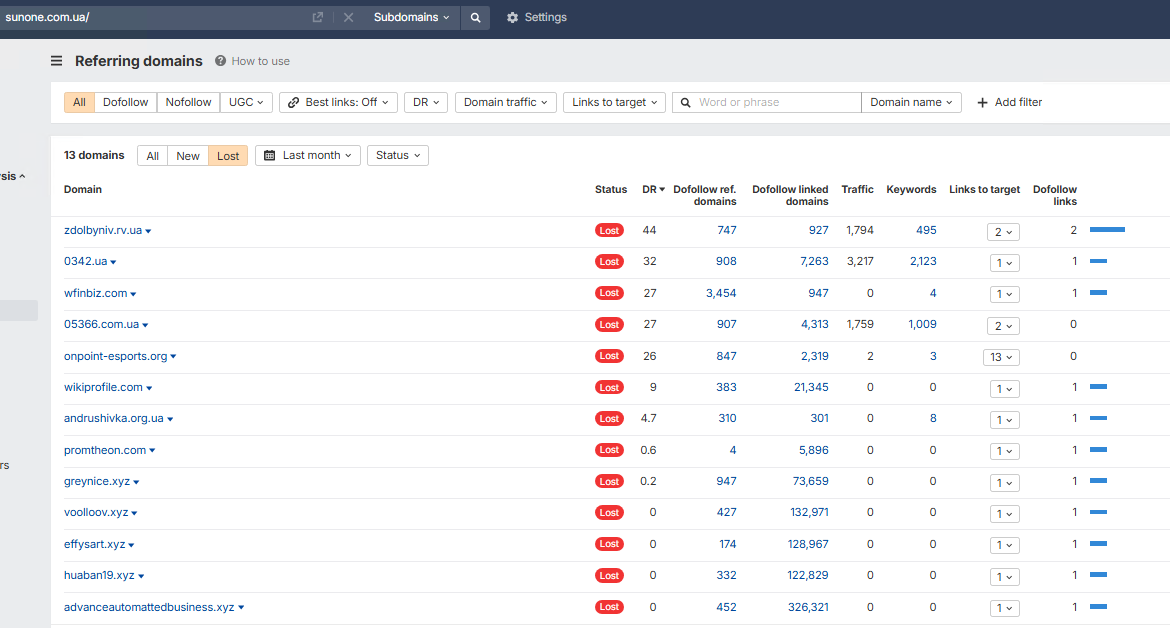
Task: Sort by the Traffic column header
Action: tap(857, 189)
